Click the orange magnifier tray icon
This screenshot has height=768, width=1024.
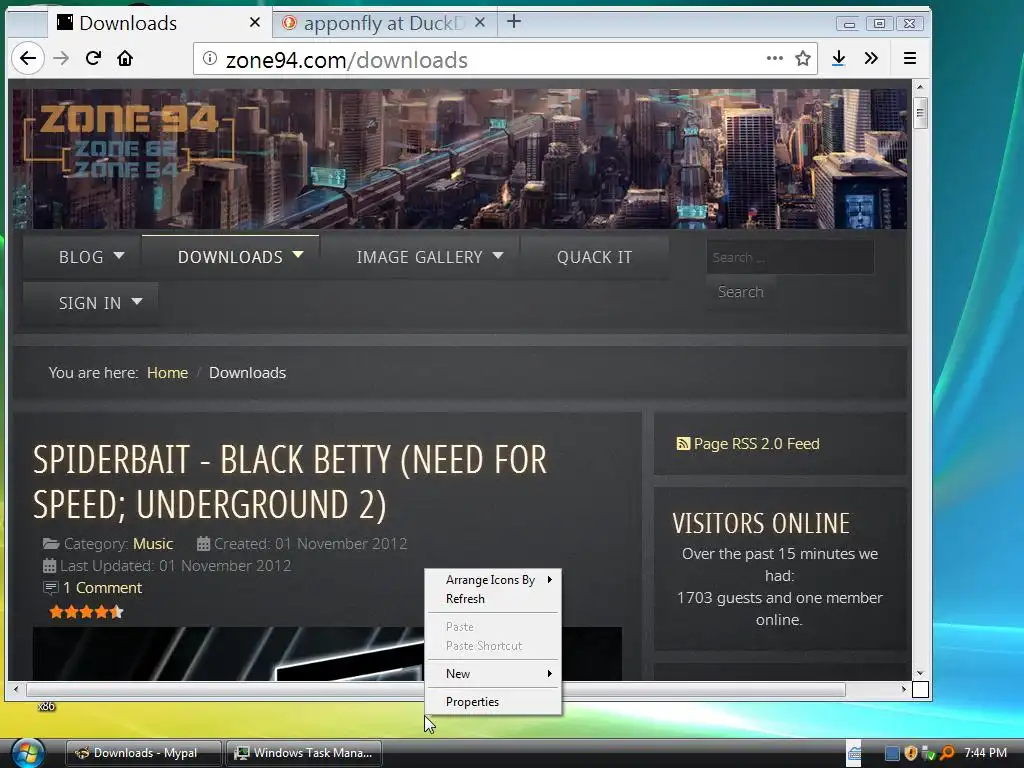click(946, 754)
